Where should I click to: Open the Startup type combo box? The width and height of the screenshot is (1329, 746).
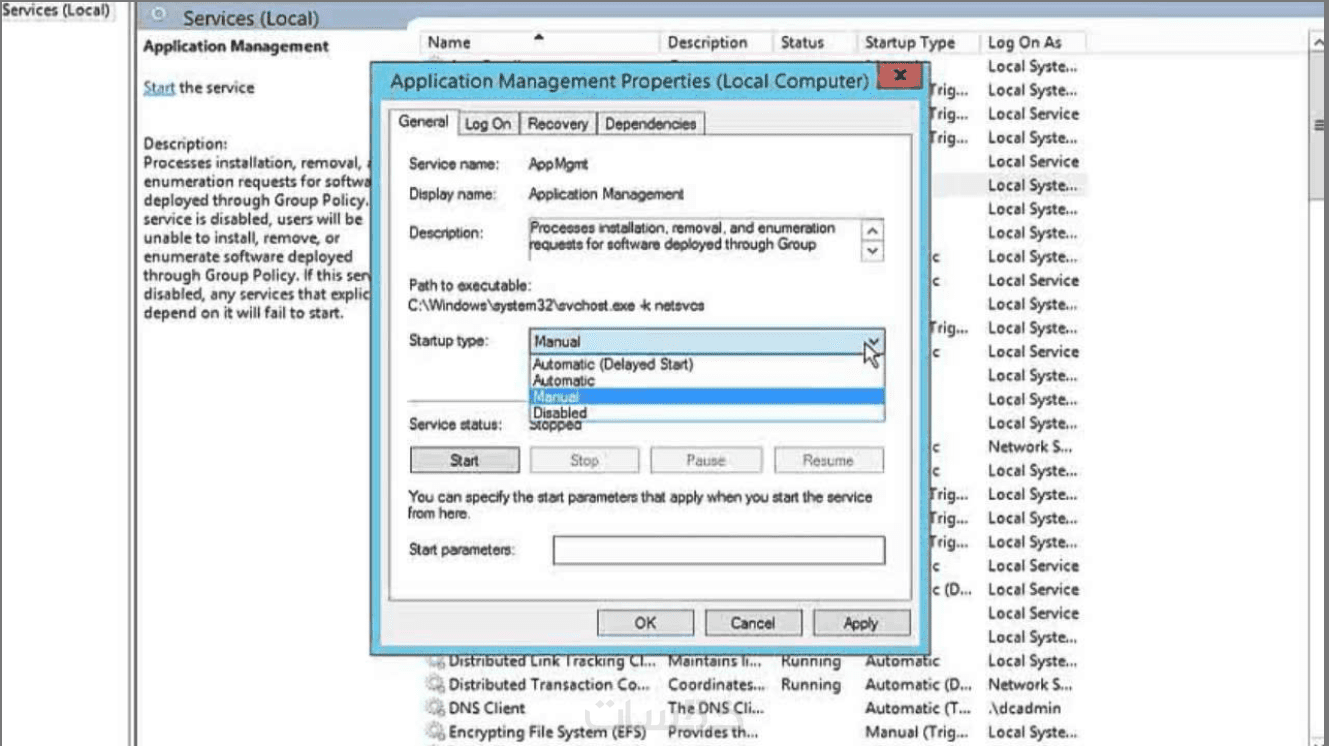tap(706, 341)
